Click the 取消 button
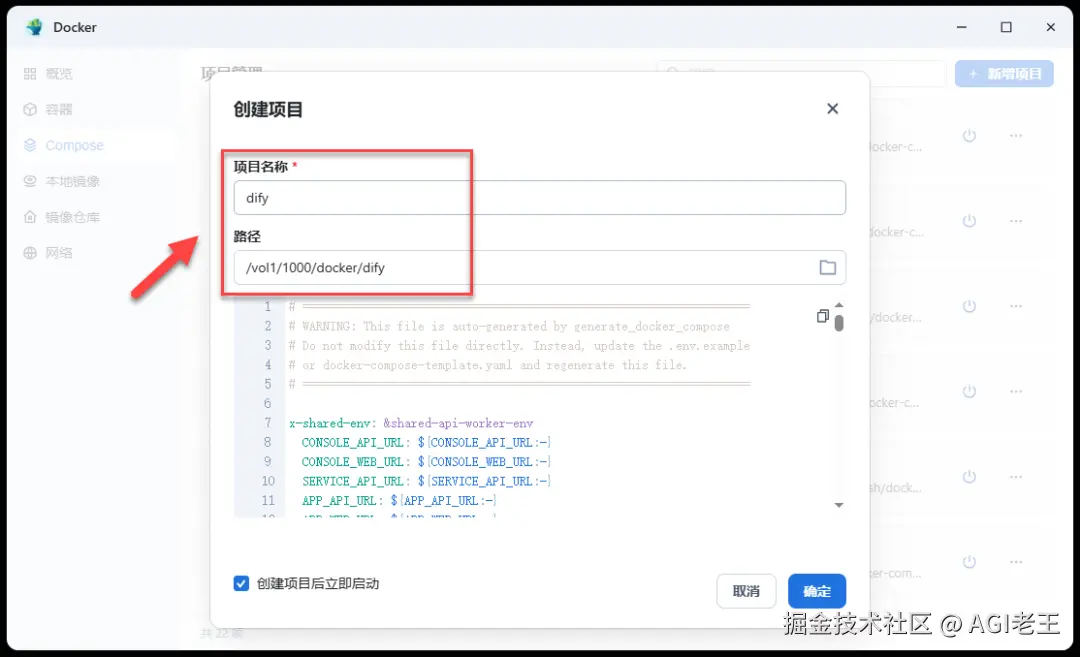1080x657 pixels. pyautogui.click(x=746, y=591)
